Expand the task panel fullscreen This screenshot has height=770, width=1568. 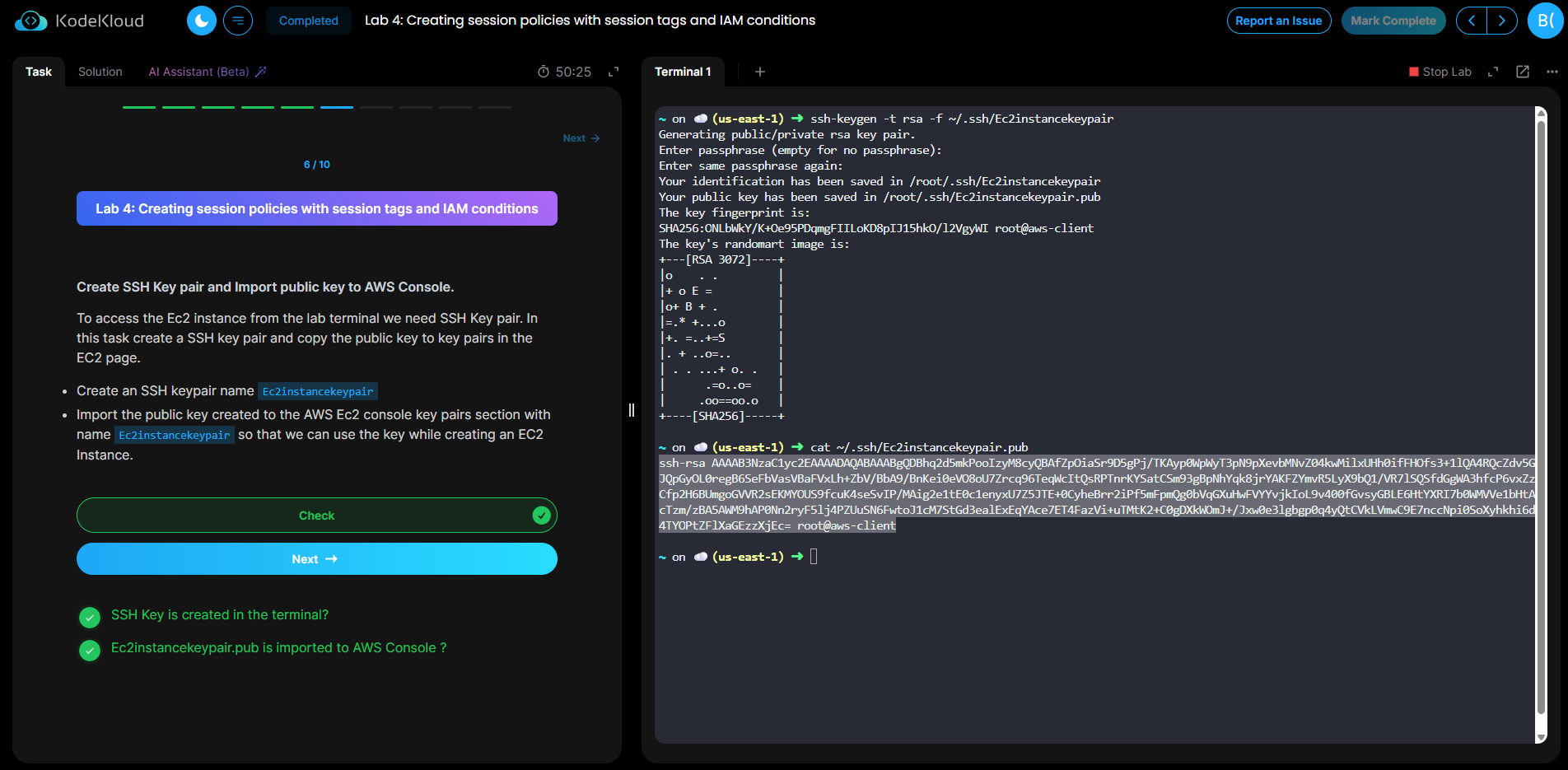click(x=614, y=72)
